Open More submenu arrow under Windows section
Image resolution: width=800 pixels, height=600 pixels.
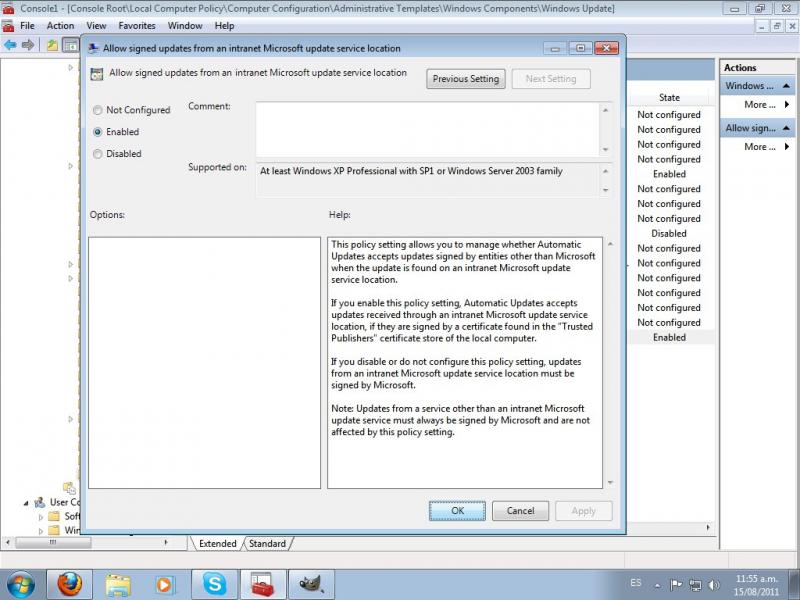coord(787,105)
